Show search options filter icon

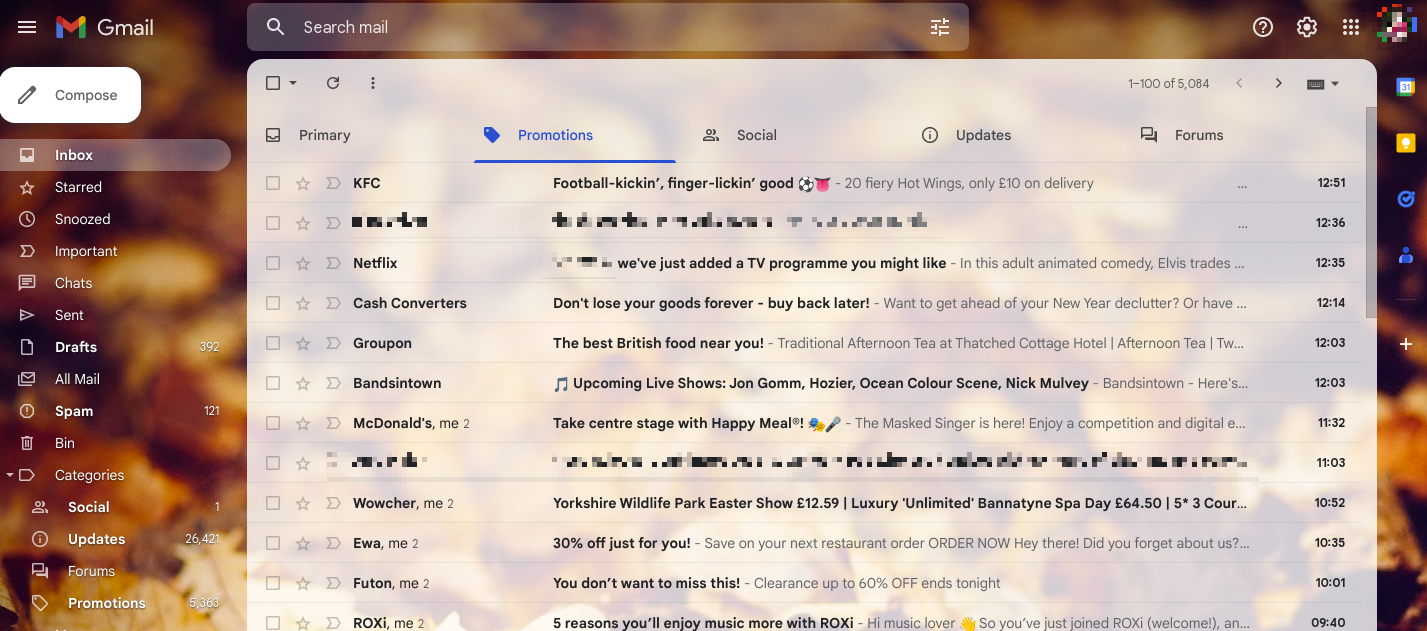coord(940,27)
